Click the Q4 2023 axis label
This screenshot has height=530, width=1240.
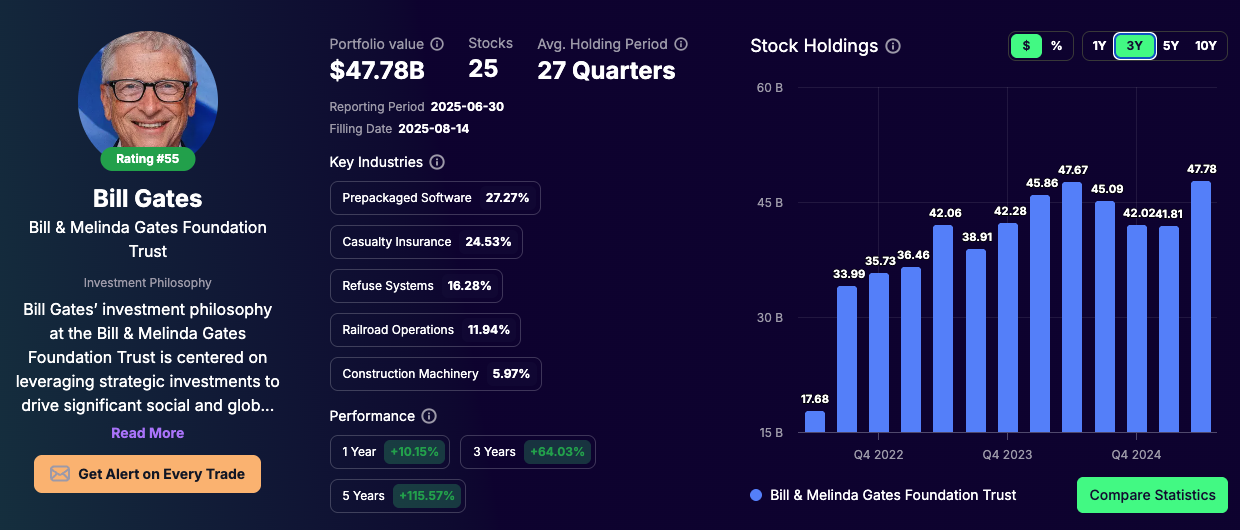(x=1007, y=455)
